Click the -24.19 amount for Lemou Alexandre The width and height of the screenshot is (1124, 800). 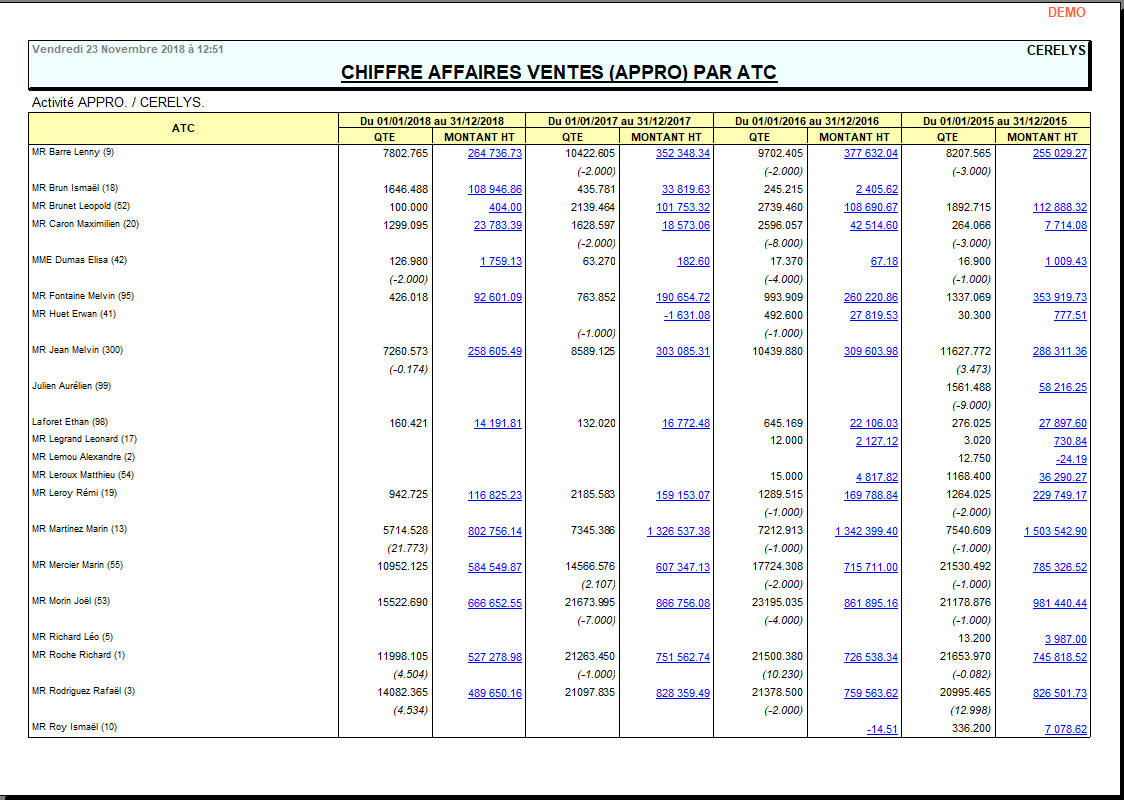tap(1071, 459)
